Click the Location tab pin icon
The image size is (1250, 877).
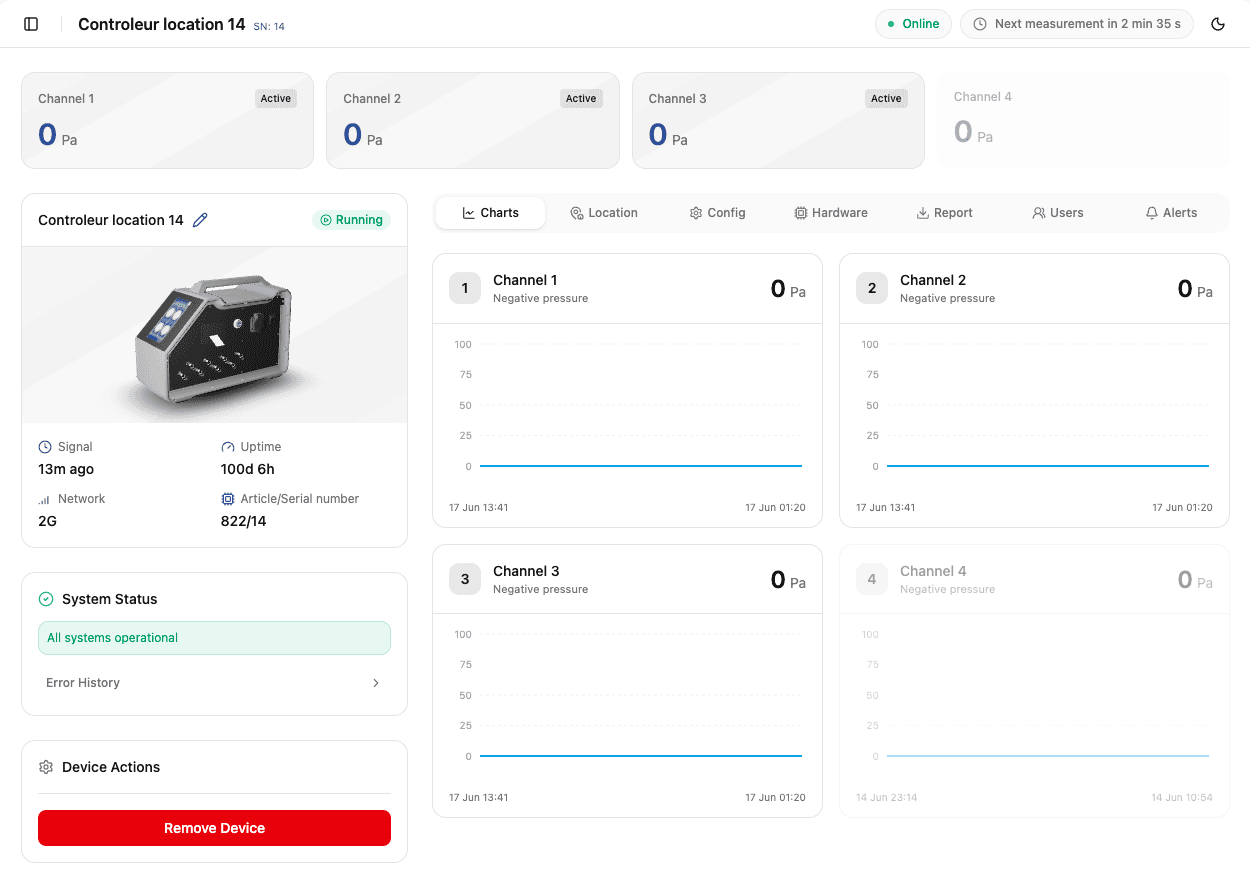click(577, 213)
